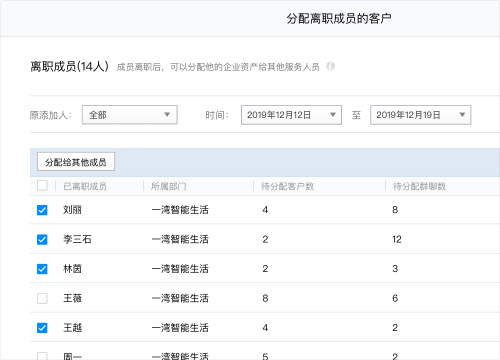The height and width of the screenshot is (360, 500).
Task: Click the 已离职成员 column header
Action: pos(85,186)
